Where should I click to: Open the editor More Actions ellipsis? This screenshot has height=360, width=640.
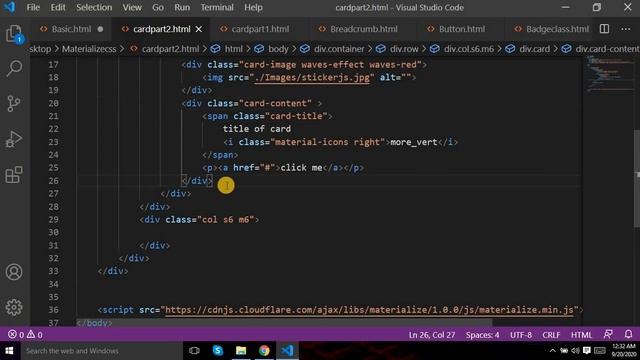click(x=626, y=29)
